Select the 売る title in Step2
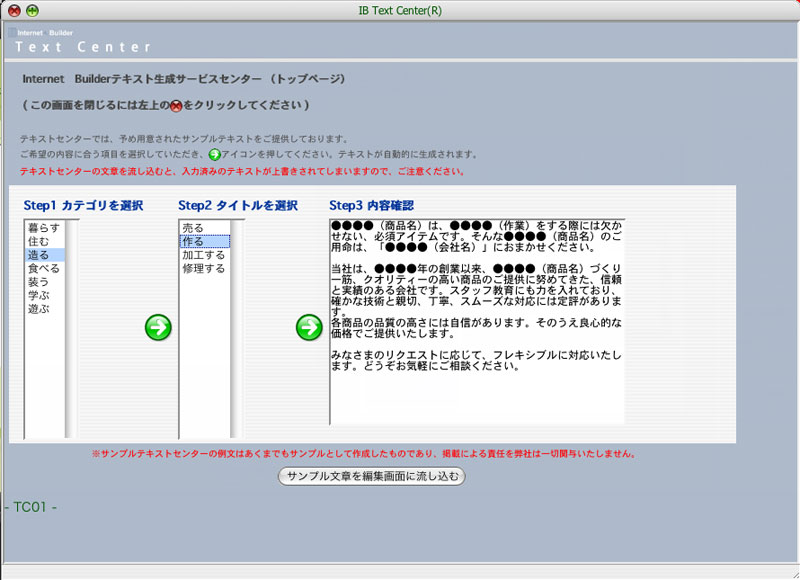800x580 pixels. click(x=193, y=228)
